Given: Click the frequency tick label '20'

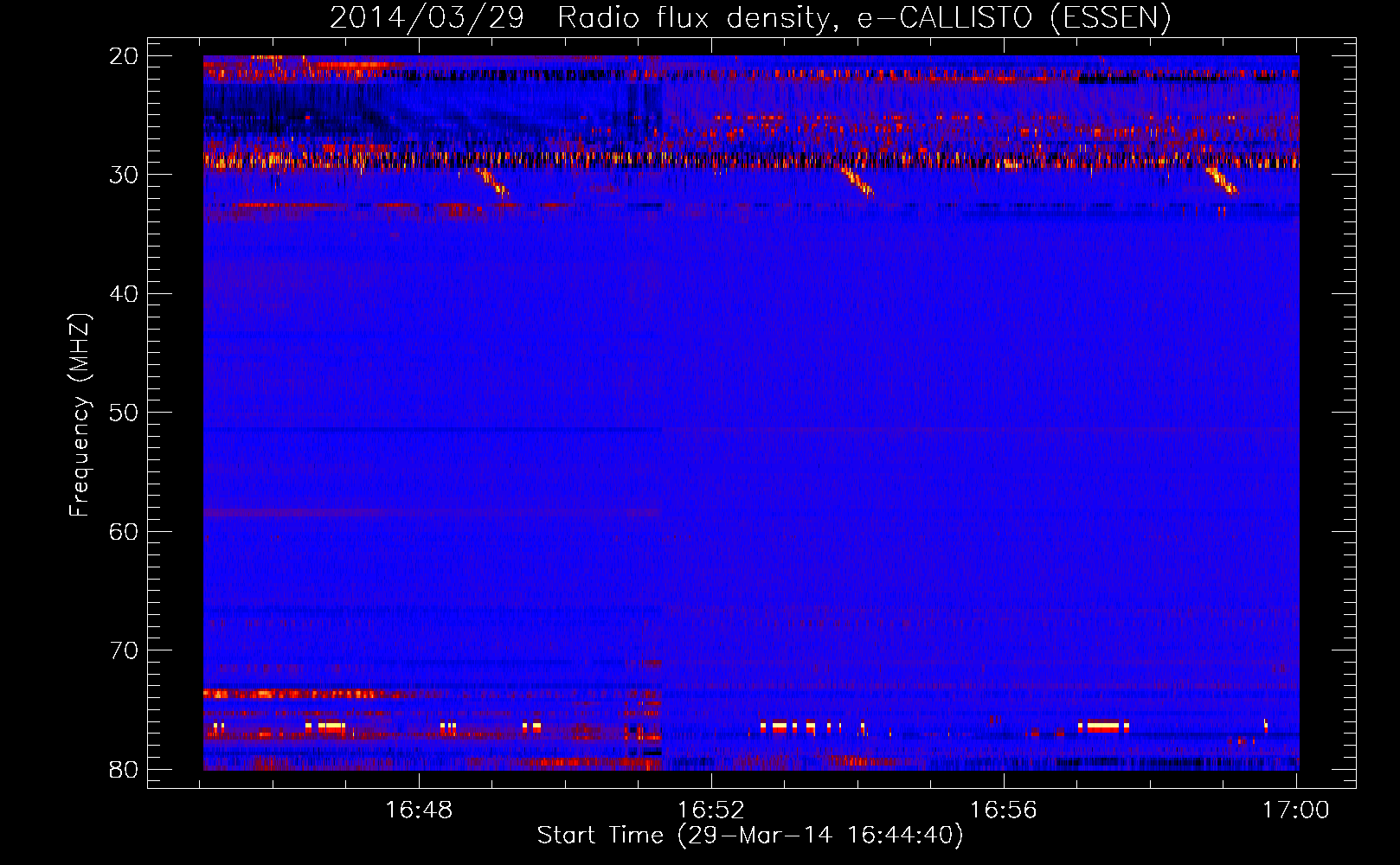Looking at the screenshot, I should 125,56.
